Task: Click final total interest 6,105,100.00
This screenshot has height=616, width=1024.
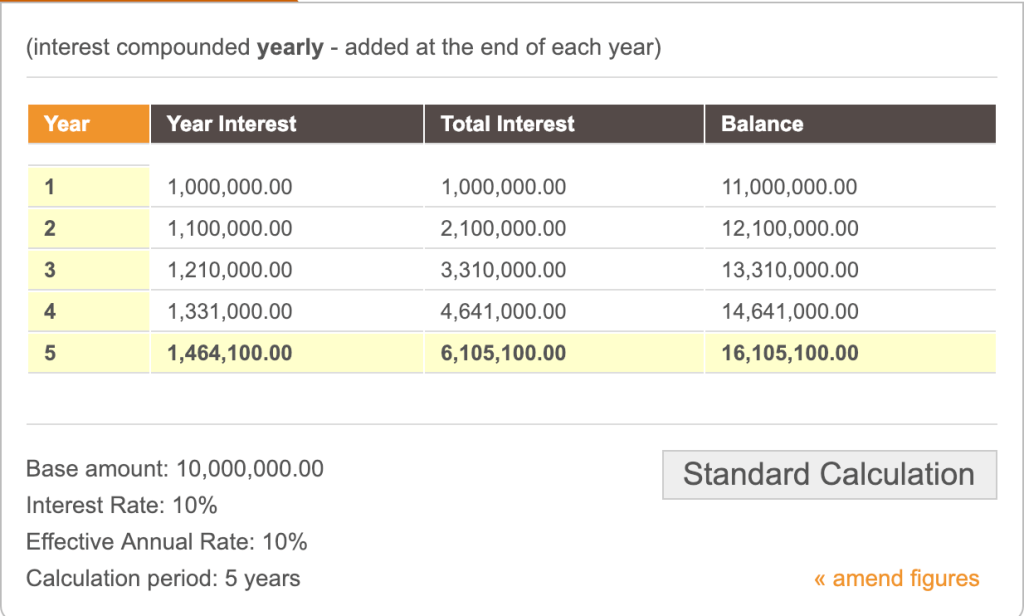Action: pyautogui.click(x=503, y=353)
